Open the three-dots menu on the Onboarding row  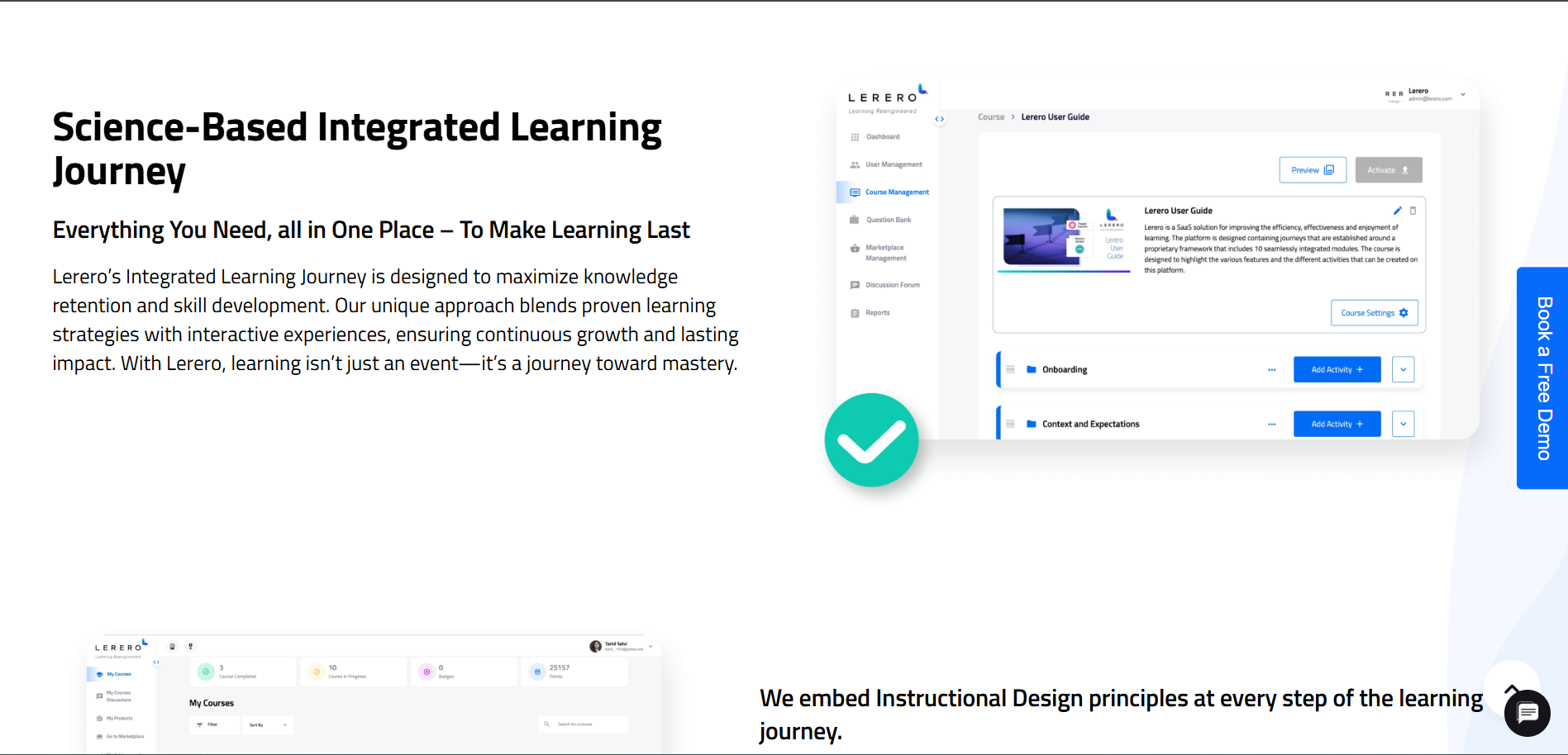pyautogui.click(x=1271, y=370)
